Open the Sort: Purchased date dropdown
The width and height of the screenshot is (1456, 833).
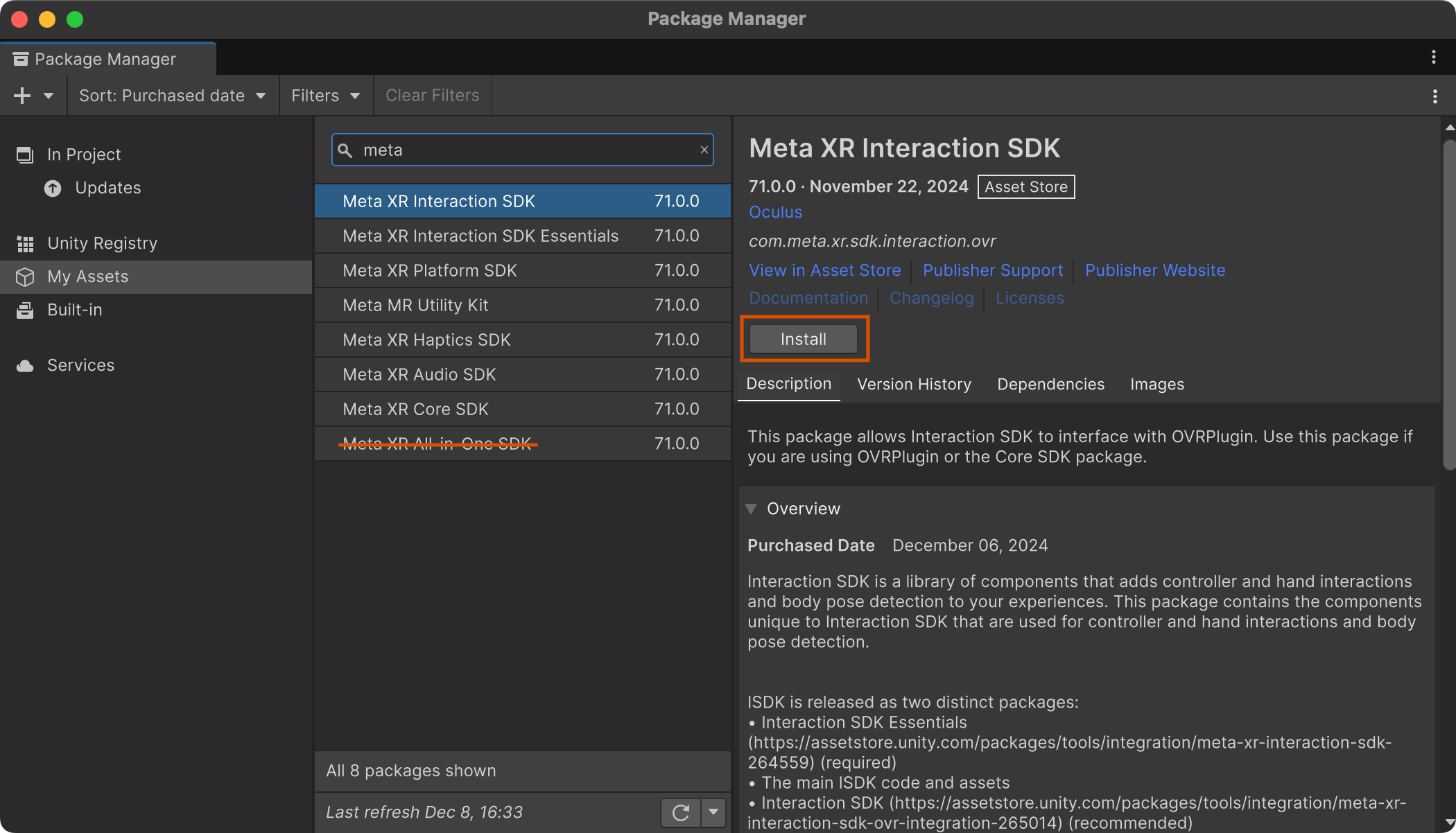(x=173, y=95)
